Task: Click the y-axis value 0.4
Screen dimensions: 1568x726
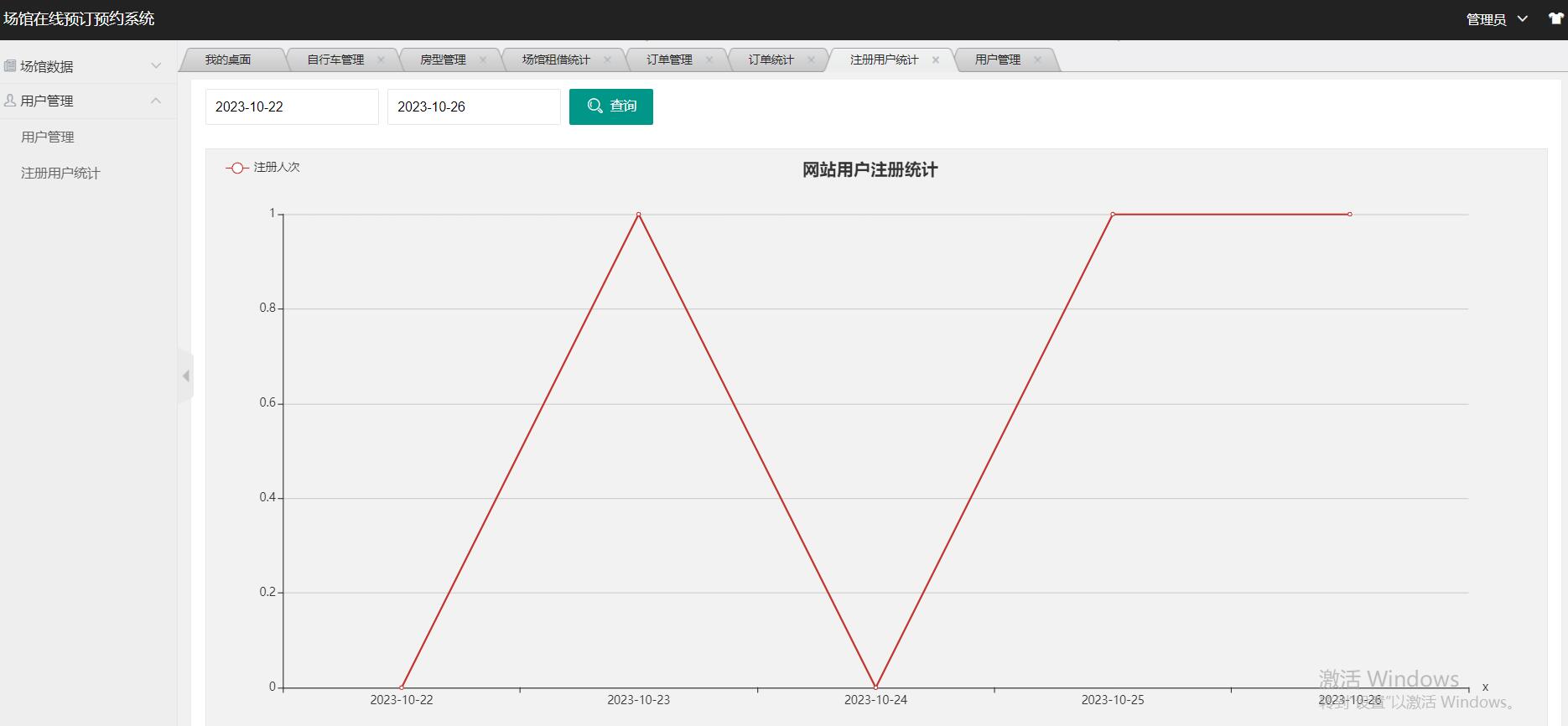Action: 267,498
